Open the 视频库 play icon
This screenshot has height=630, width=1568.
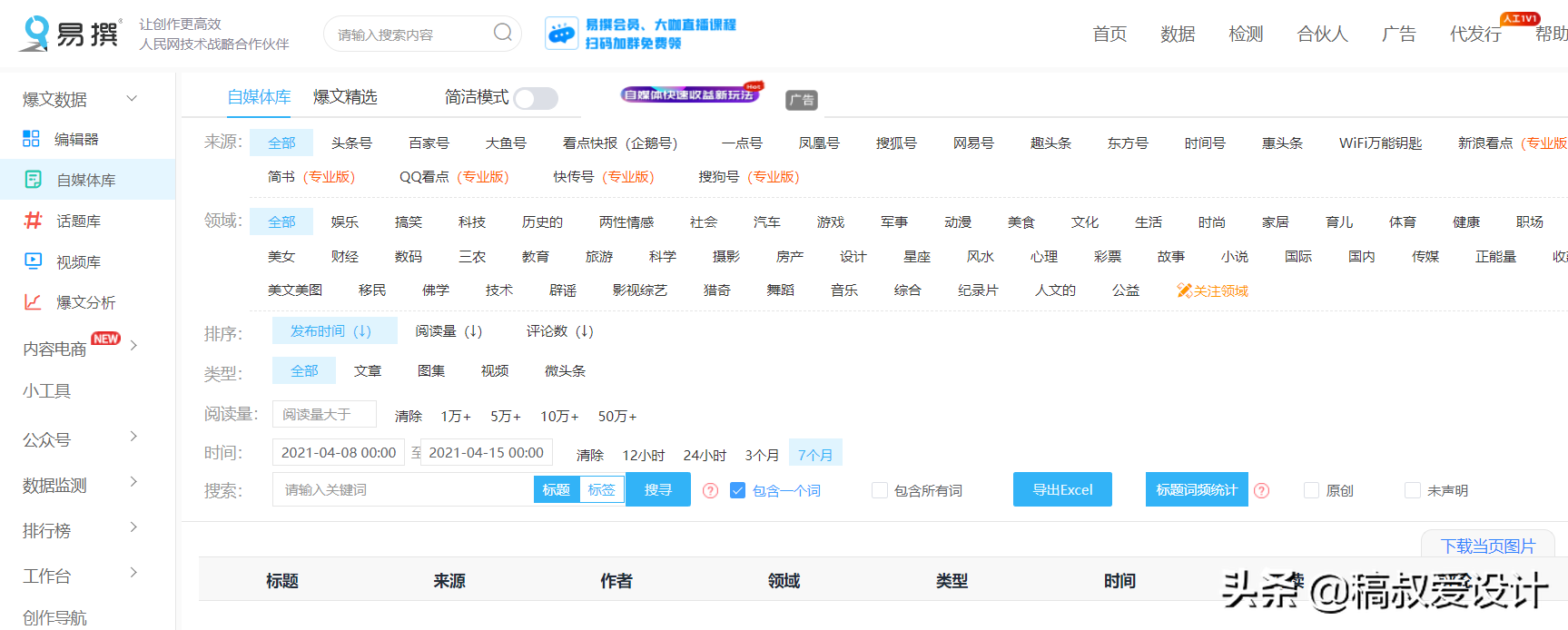click(x=34, y=261)
